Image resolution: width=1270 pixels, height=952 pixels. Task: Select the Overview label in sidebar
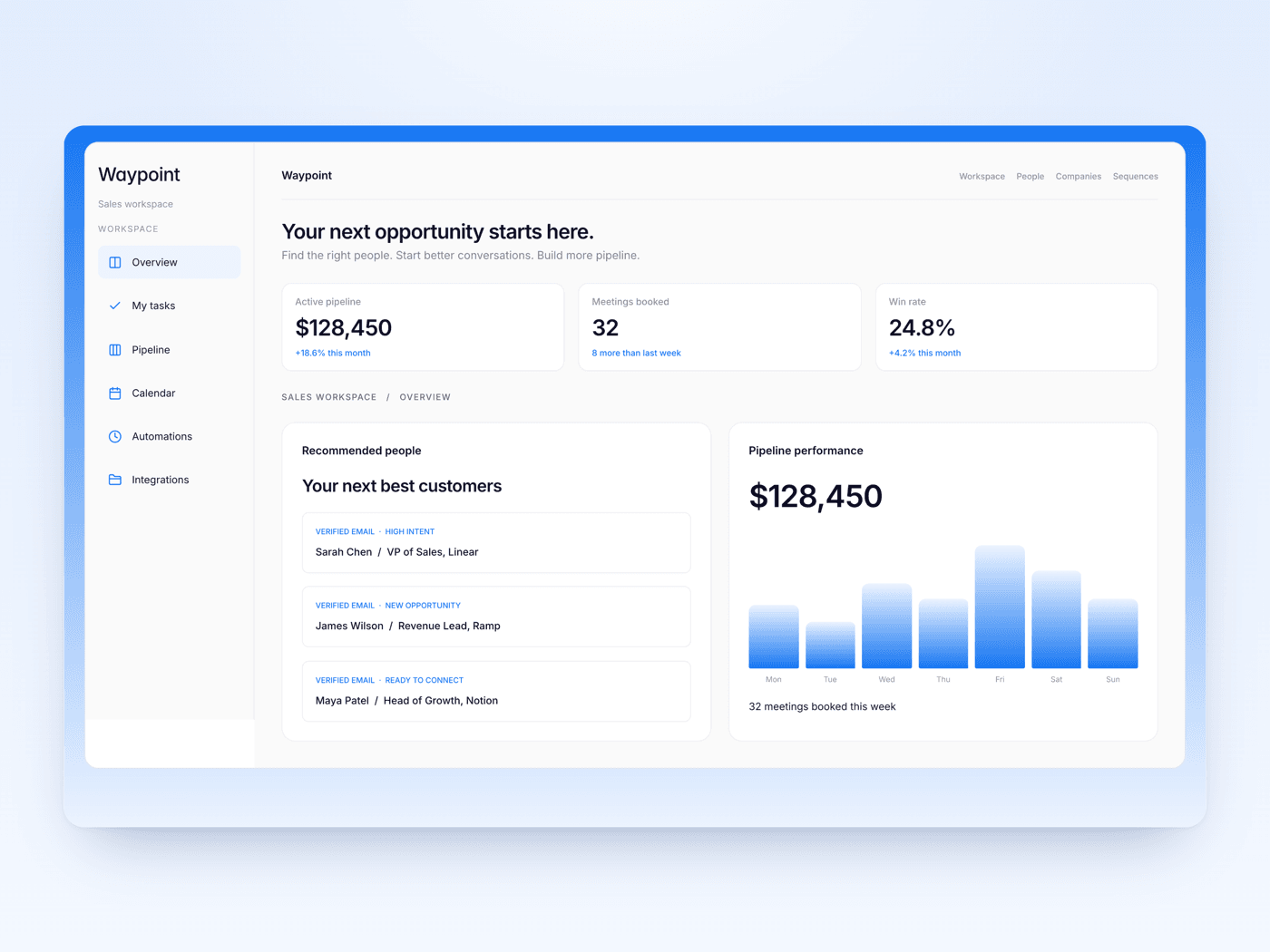coord(154,262)
